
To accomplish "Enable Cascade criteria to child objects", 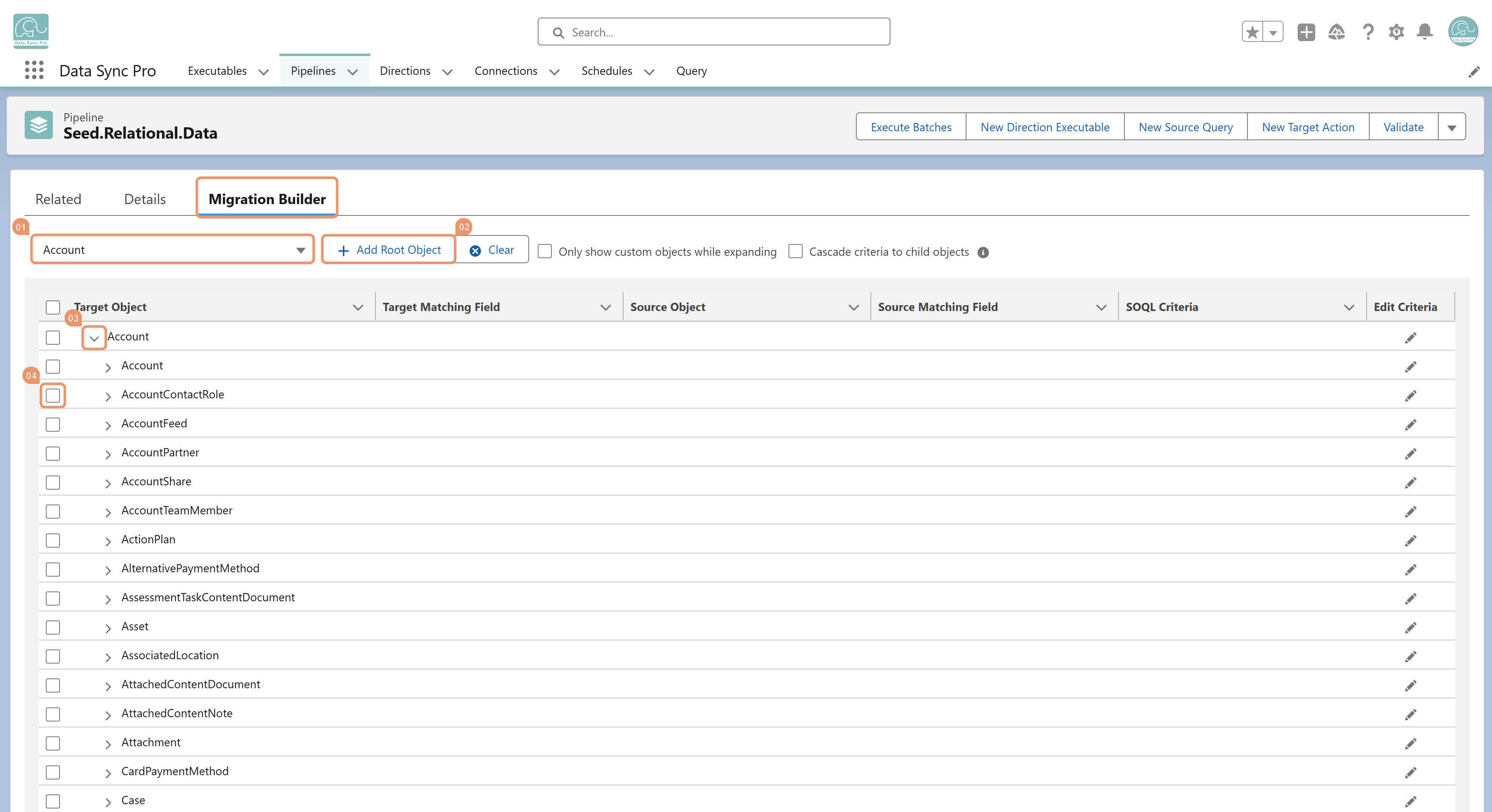I will (795, 251).
